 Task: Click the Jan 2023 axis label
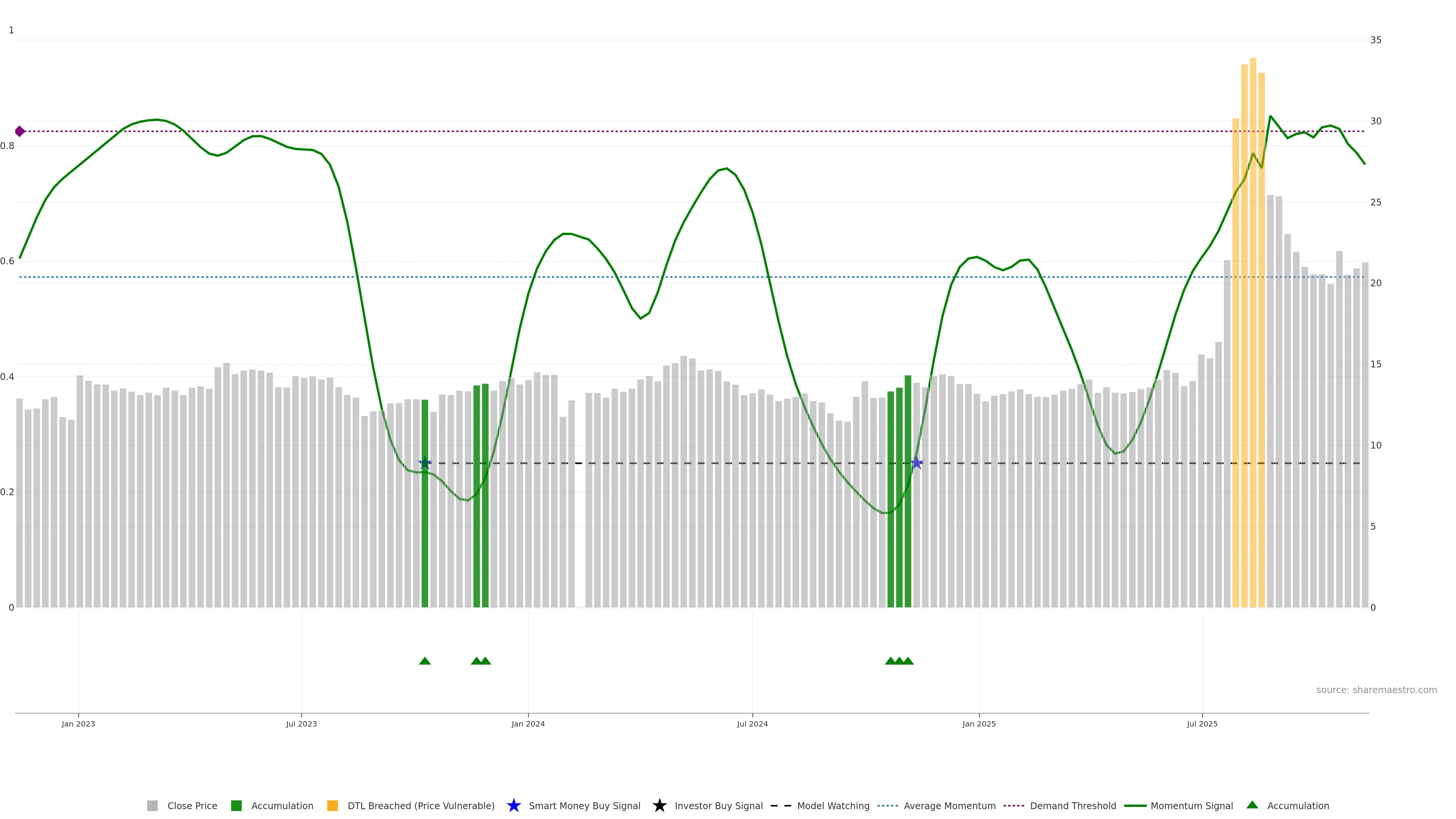[x=78, y=723]
